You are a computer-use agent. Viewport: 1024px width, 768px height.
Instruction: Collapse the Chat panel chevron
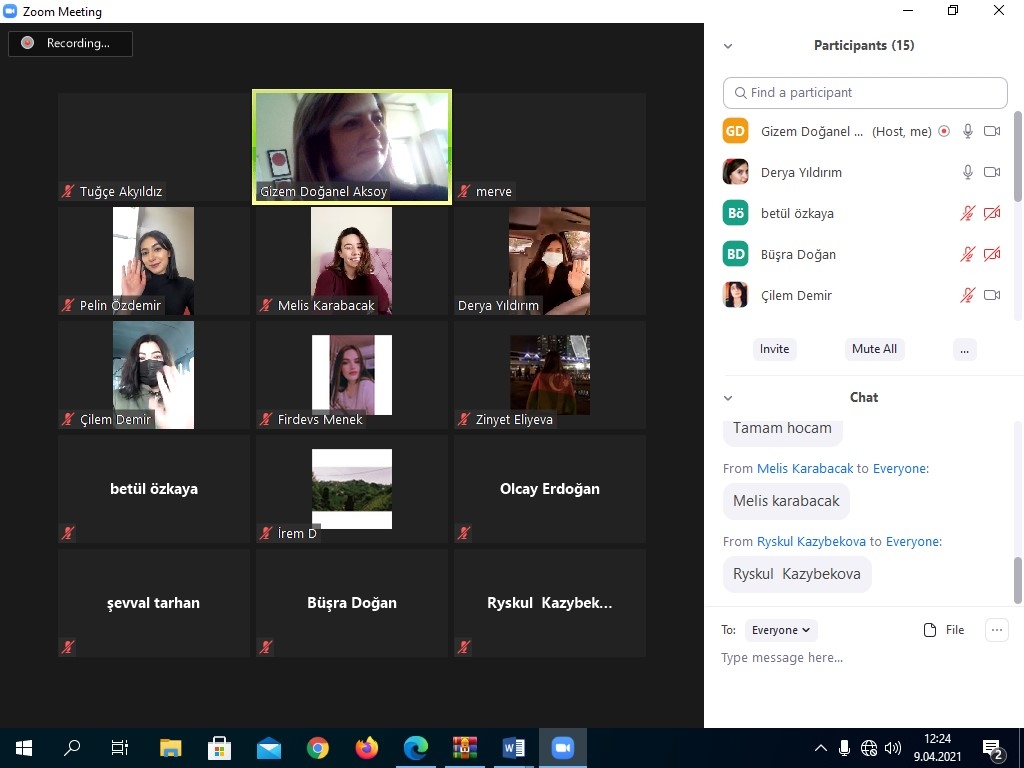(728, 398)
